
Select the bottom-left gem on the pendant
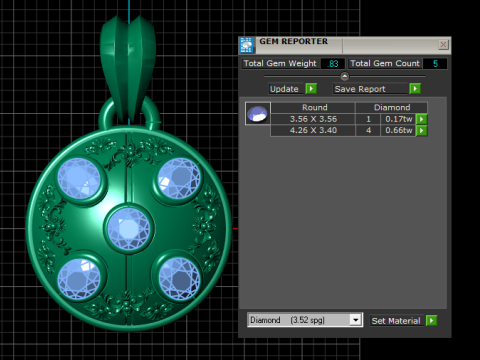coord(79,279)
